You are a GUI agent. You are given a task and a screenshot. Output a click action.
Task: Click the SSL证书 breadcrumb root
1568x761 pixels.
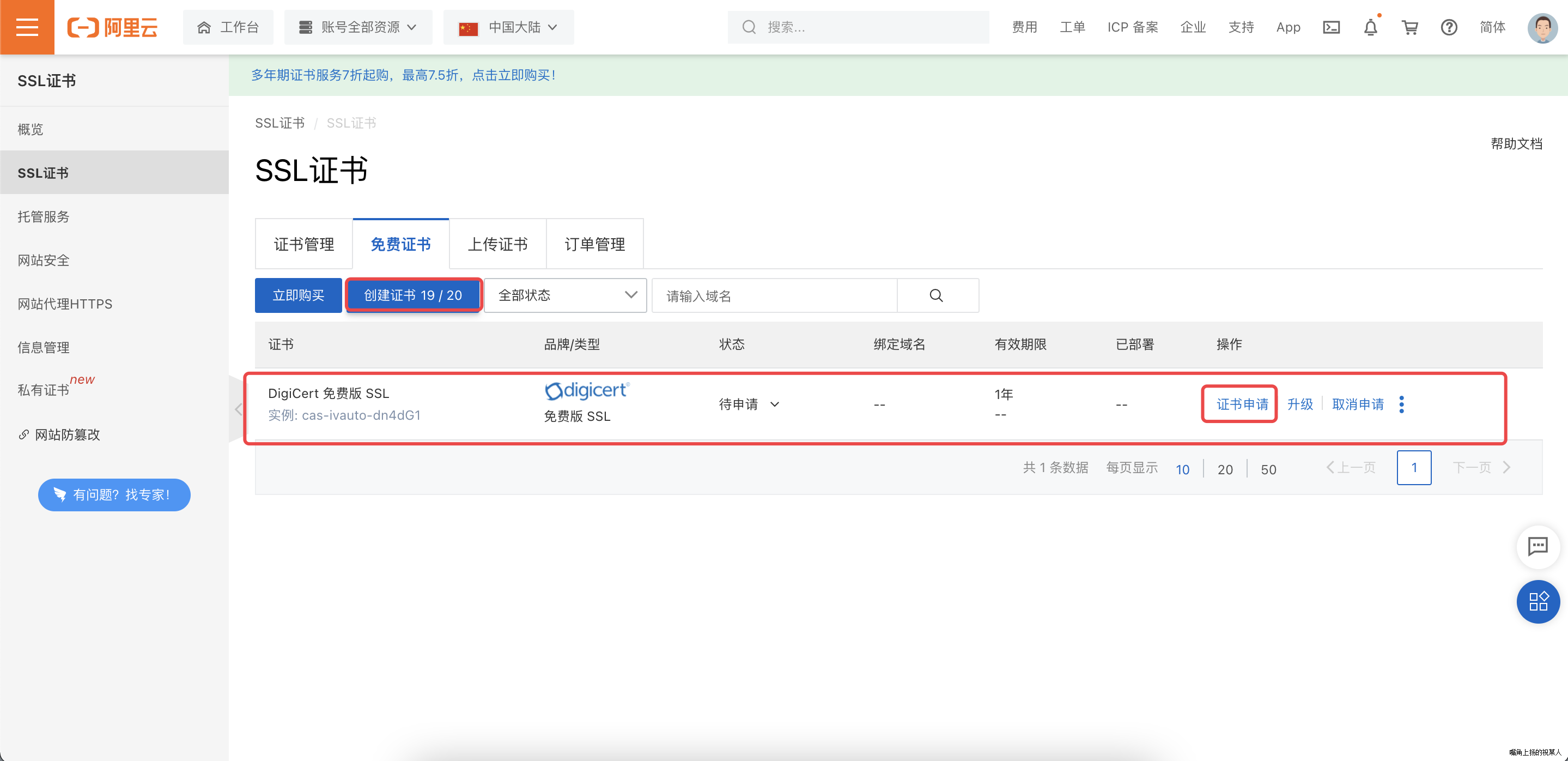click(x=279, y=123)
